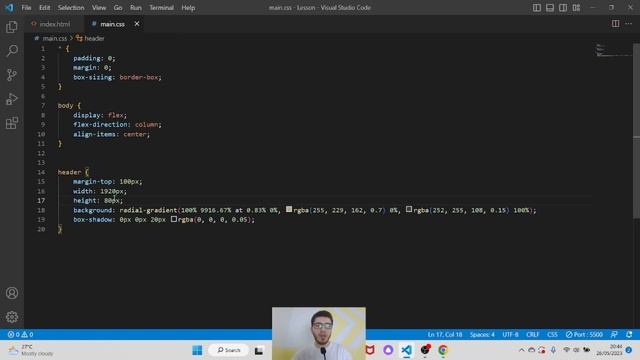The width and height of the screenshot is (640, 360).
Task: Click the 'header' selector on line 14
Action: pyautogui.click(x=69, y=172)
